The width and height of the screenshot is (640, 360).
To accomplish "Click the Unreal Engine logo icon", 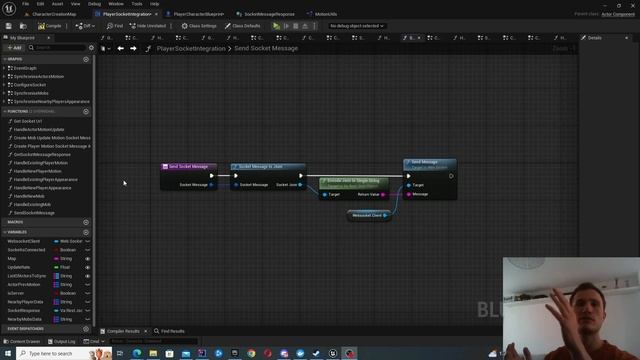I will [x=9, y=8].
